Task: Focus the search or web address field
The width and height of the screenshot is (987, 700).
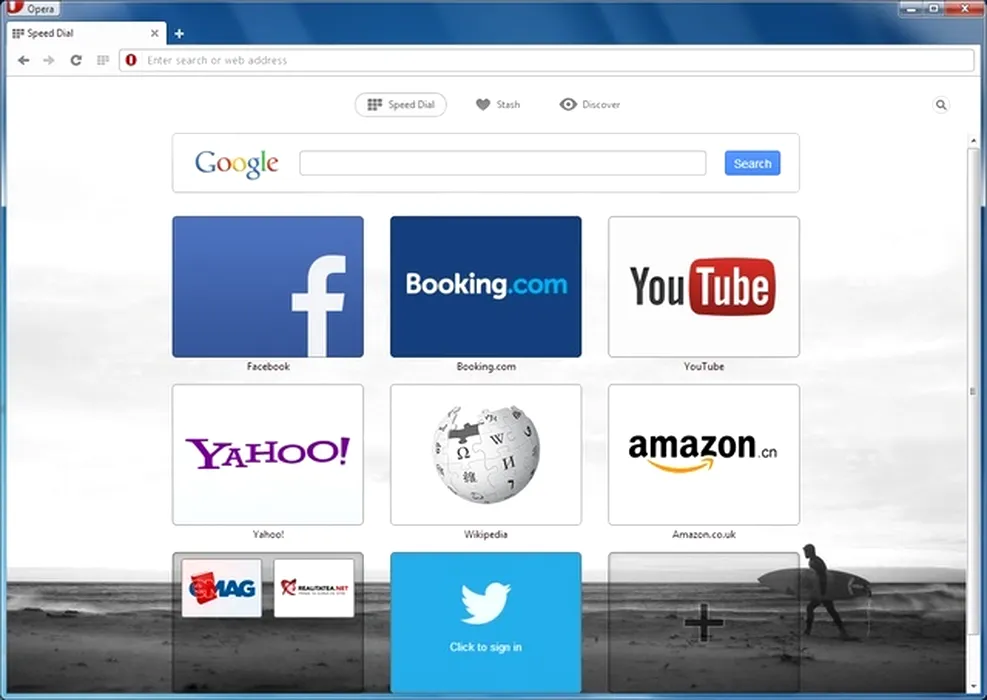Action: pos(546,60)
